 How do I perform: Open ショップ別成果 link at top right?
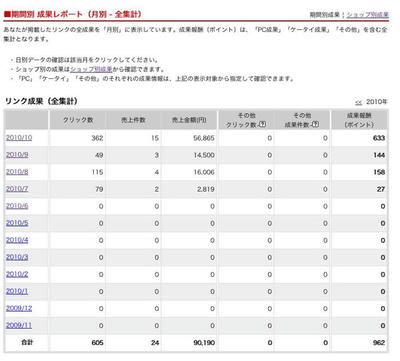367,15
